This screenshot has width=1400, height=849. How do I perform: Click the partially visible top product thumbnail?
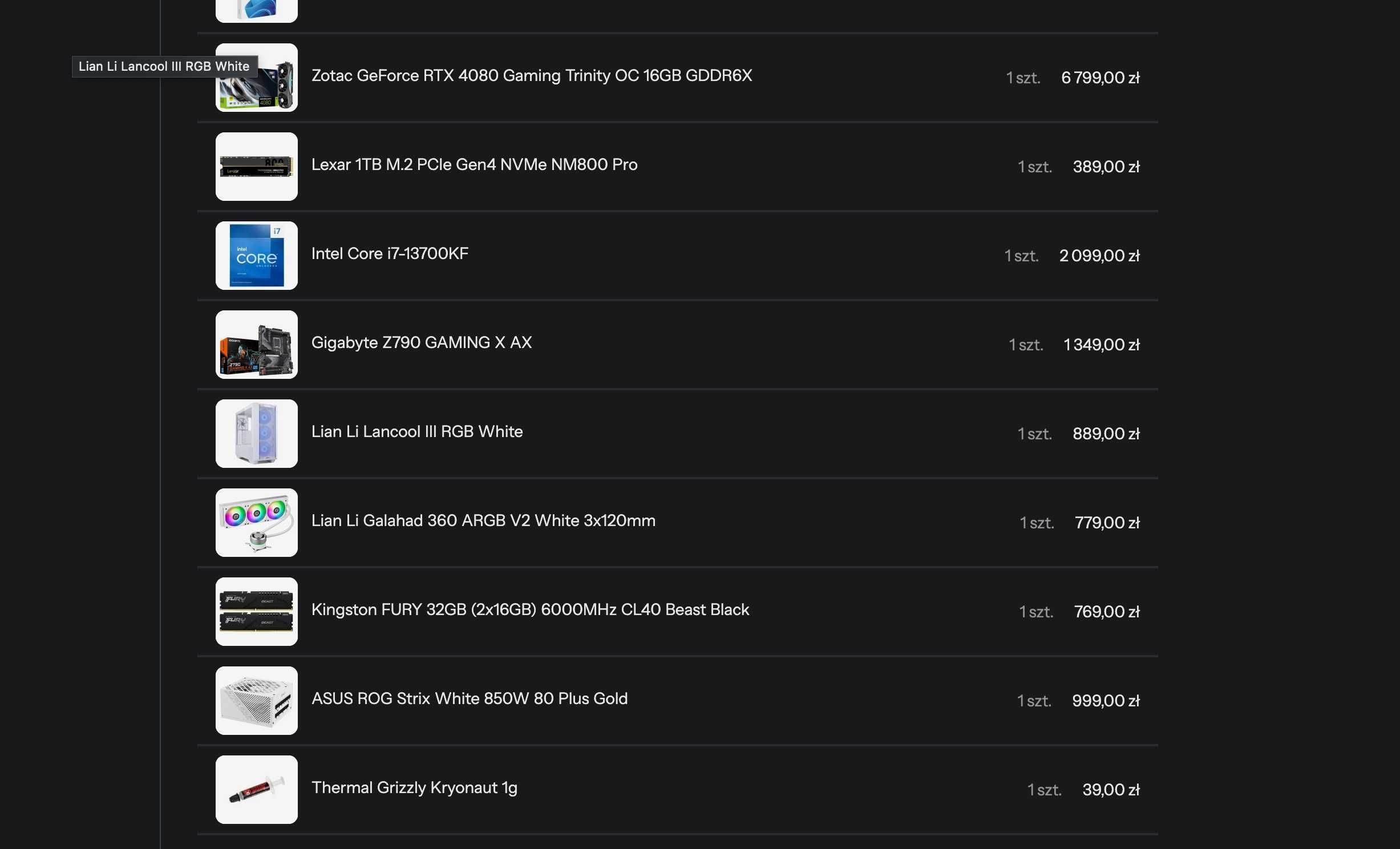pyautogui.click(x=256, y=10)
